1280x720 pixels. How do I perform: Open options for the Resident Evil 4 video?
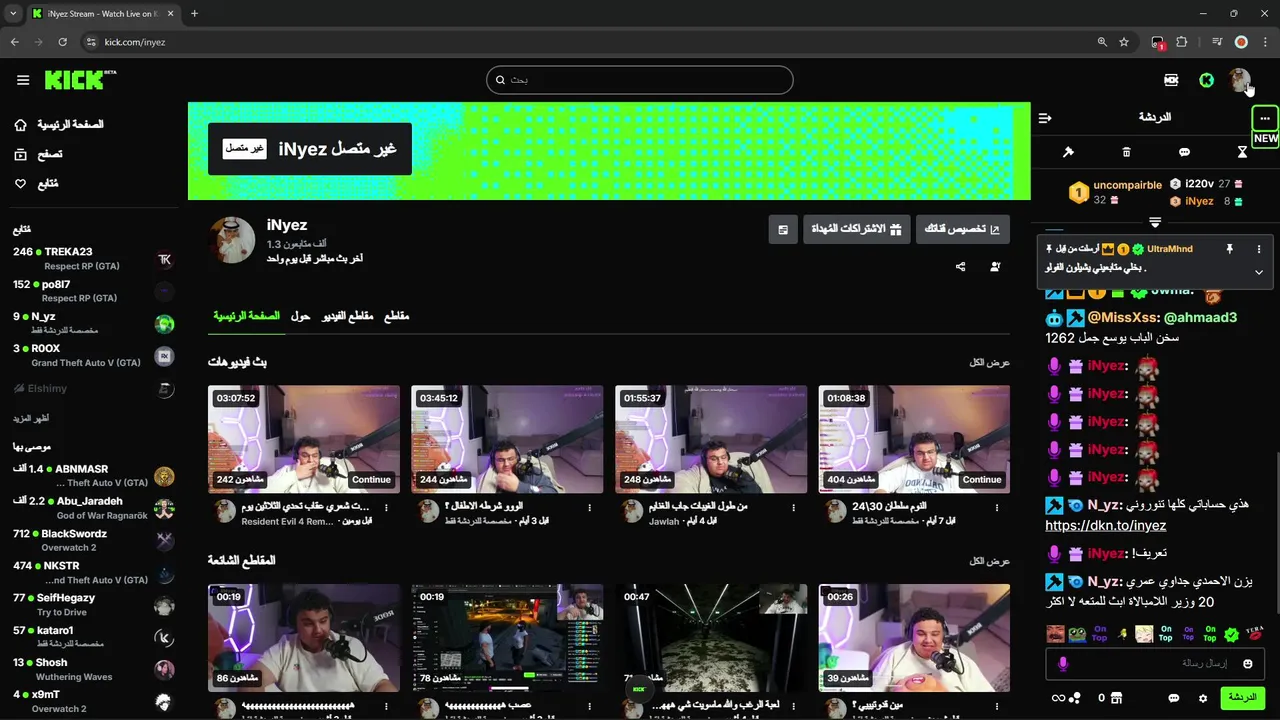click(x=387, y=508)
